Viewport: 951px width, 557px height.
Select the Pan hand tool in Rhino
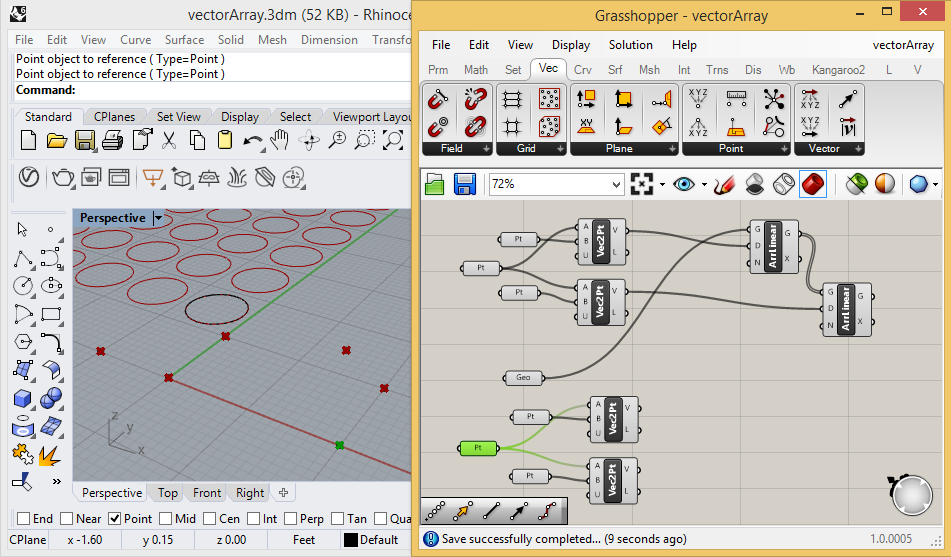(x=281, y=141)
